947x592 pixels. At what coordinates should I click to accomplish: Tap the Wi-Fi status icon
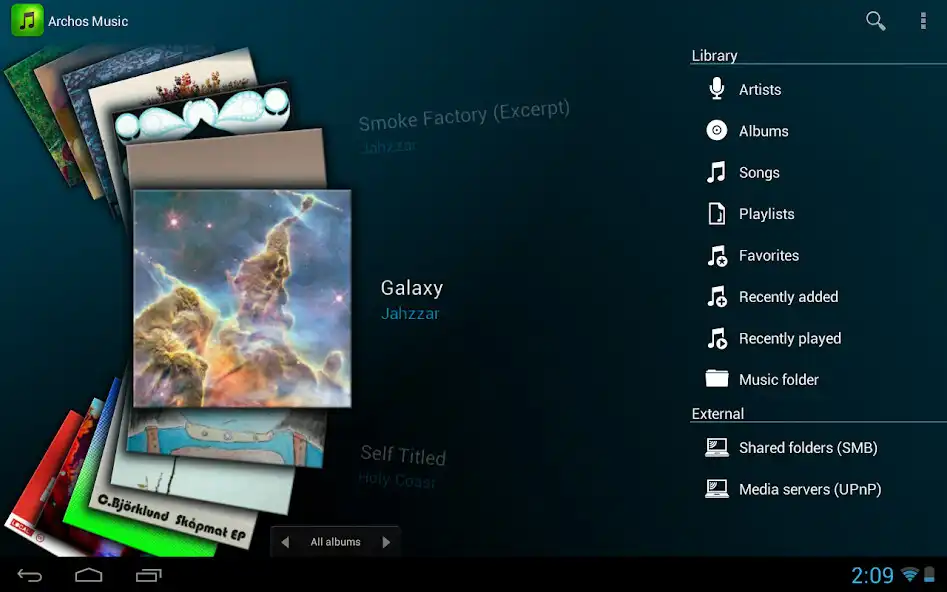pos(910,574)
